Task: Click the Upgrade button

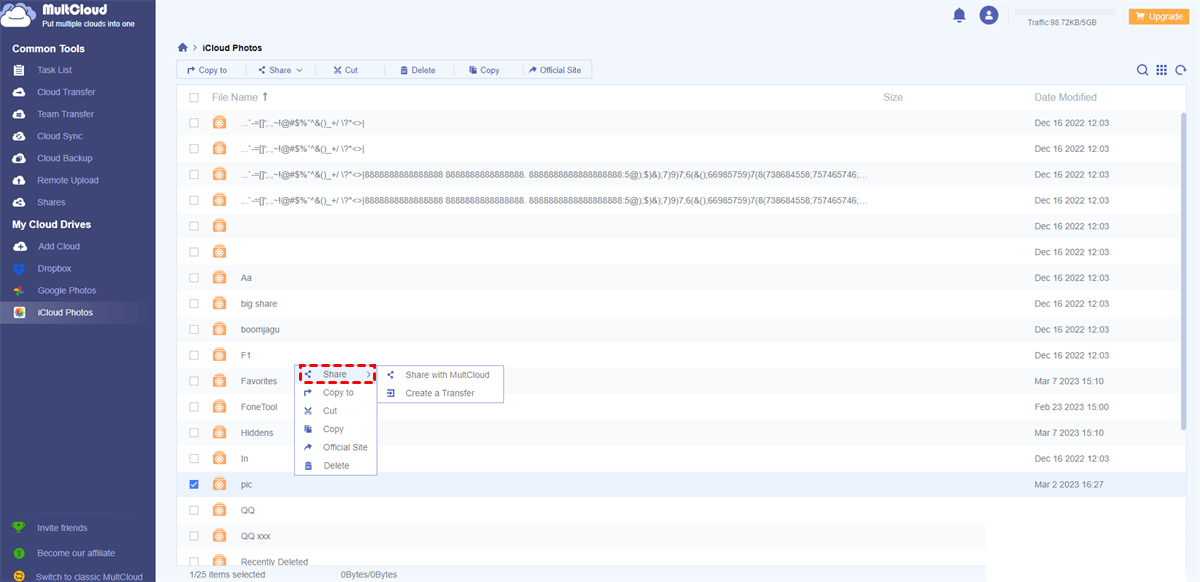Action: coord(1157,16)
